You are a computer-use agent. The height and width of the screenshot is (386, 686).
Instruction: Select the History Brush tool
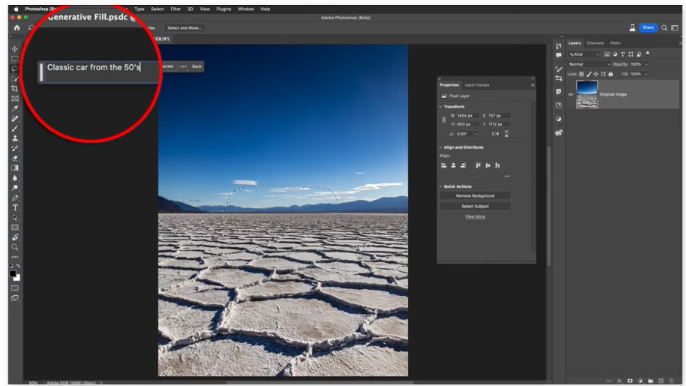coord(15,148)
